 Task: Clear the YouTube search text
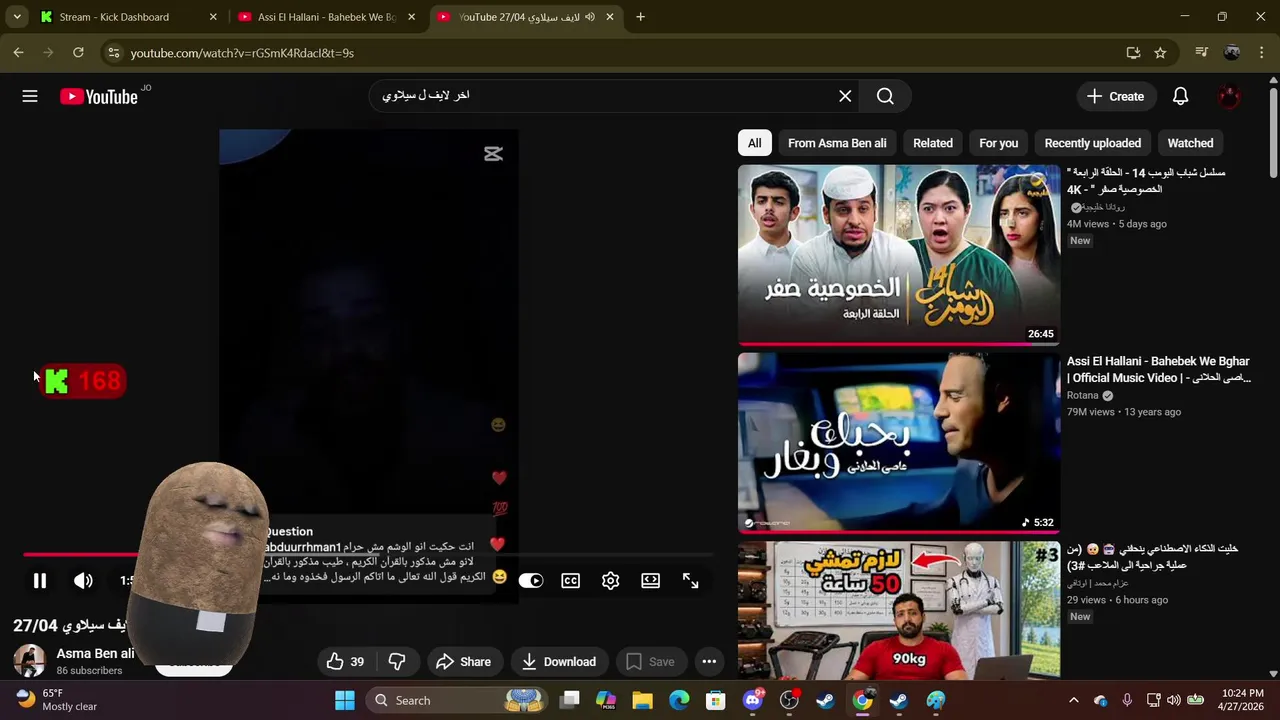coord(845,96)
